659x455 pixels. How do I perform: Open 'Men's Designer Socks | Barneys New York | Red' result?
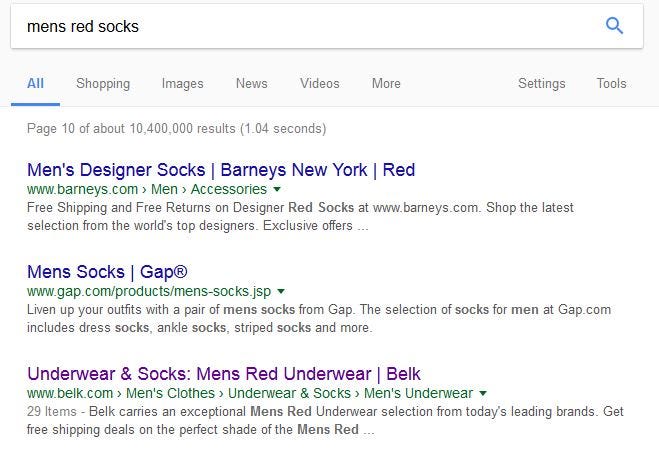(221, 170)
